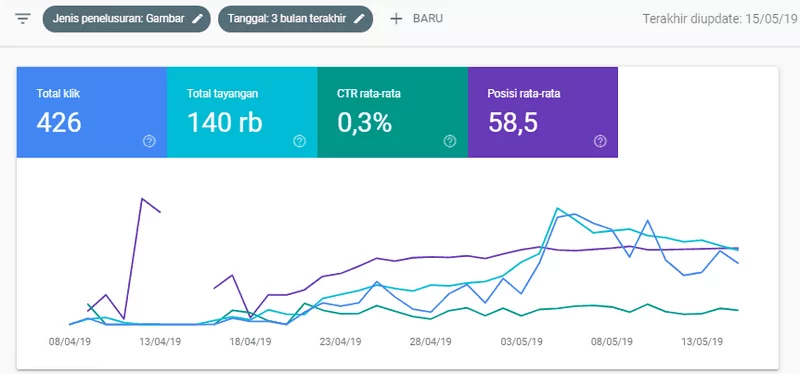Screen dimensions: 800x374
Task: Click the 08/04/19 axis date label
Action: 70,342
